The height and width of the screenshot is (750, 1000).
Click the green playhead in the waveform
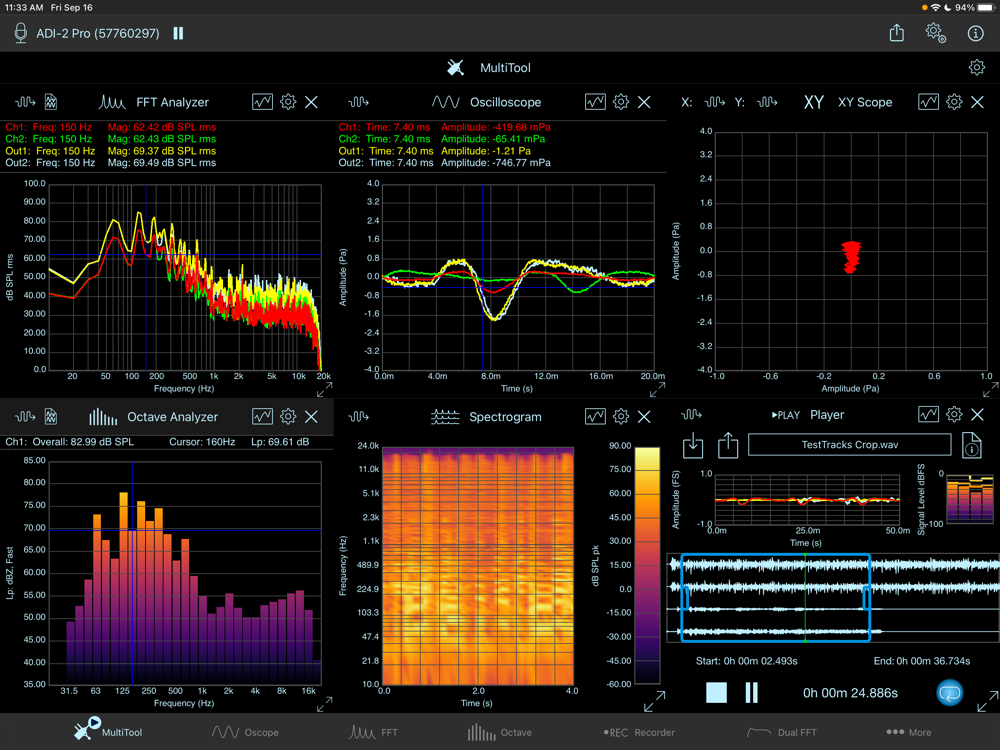(806, 595)
